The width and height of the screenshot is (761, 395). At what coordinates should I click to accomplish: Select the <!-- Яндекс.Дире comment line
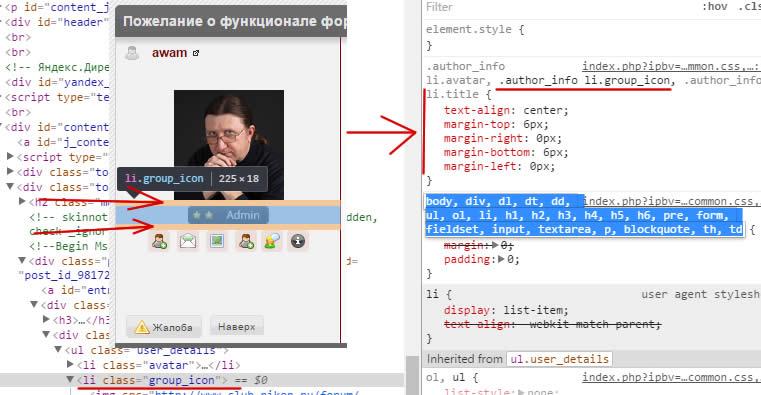57,67
